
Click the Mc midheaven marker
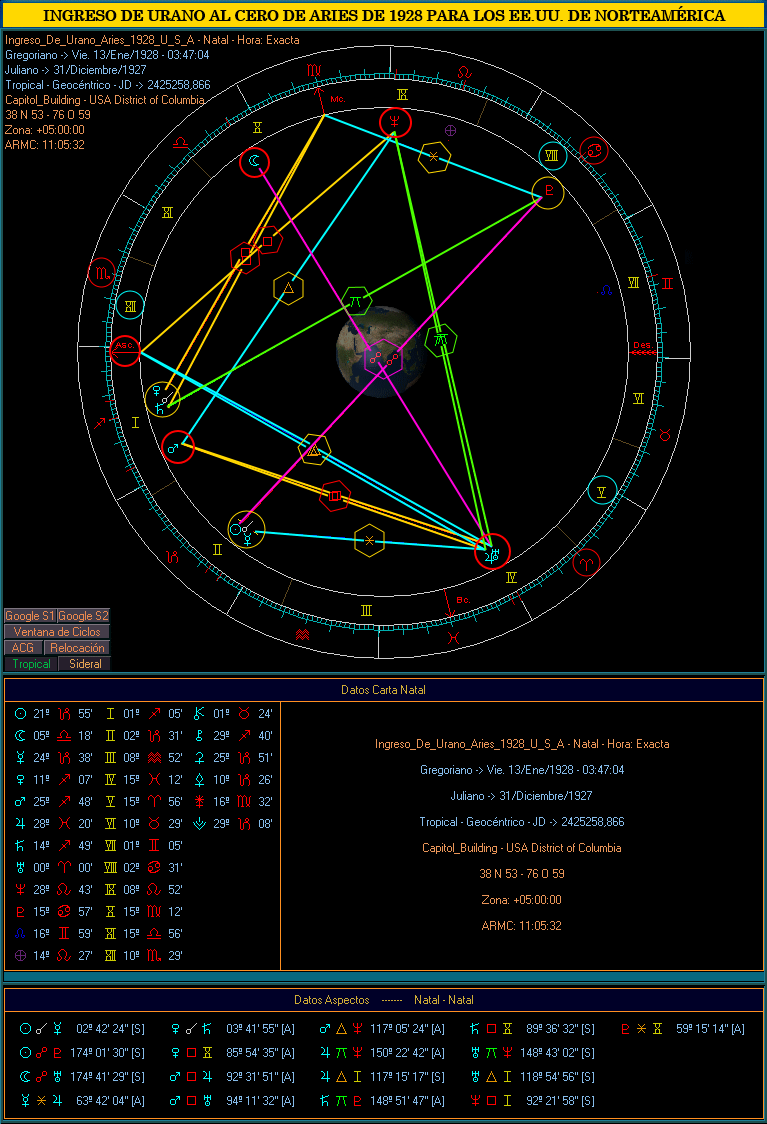tap(338, 99)
